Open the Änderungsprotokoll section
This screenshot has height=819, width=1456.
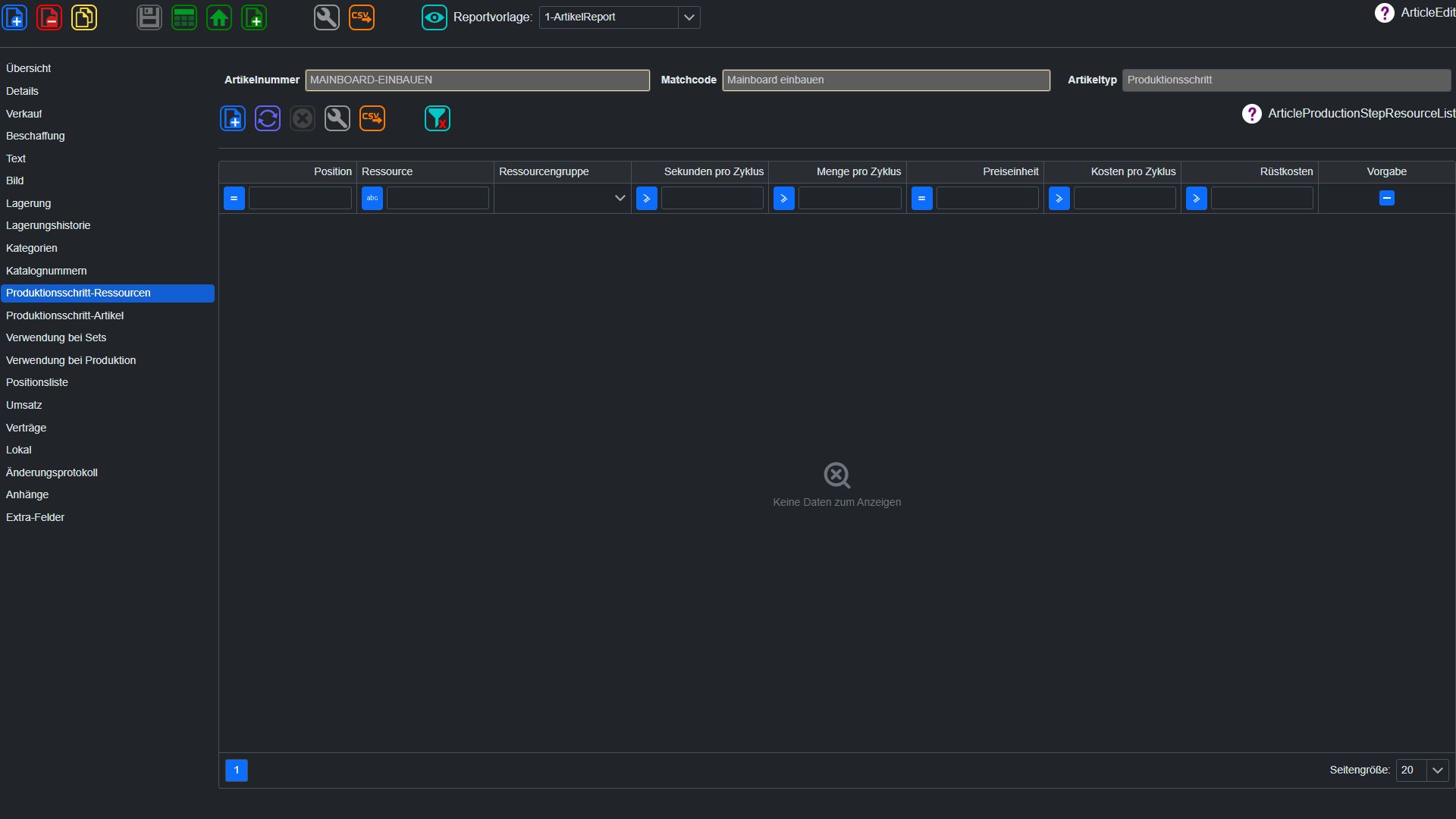click(x=107, y=472)
